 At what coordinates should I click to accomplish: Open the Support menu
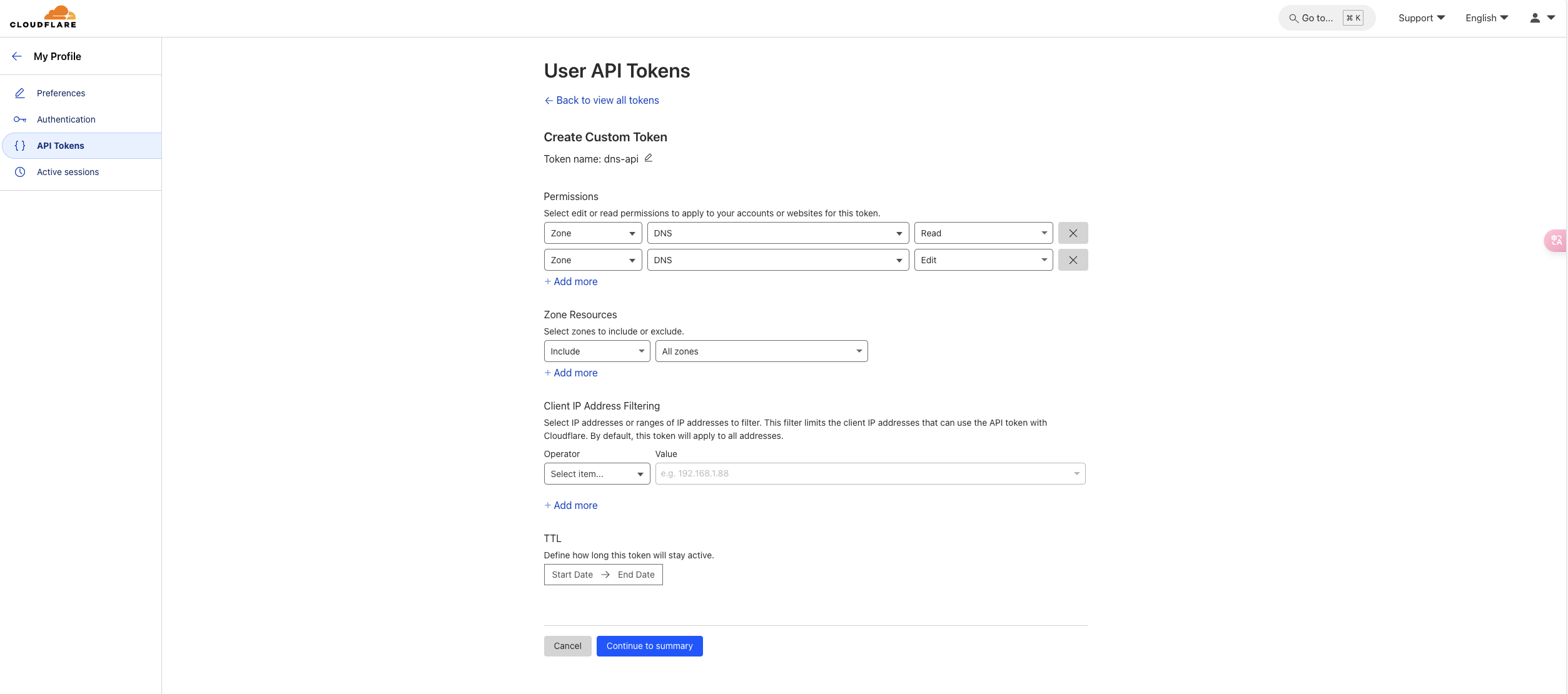[x=1421, y=18]
